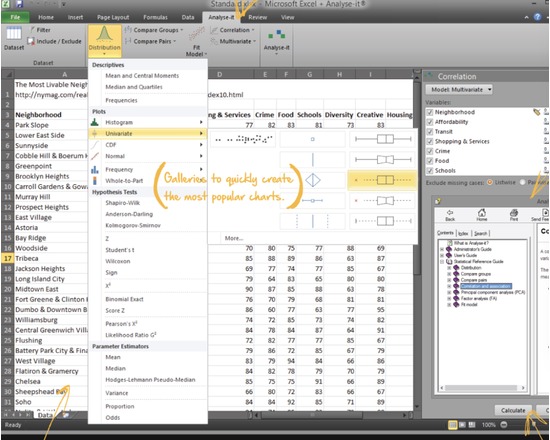
Task: Open the Distribution bell-curve button
Action: click(x=104, y=41)
